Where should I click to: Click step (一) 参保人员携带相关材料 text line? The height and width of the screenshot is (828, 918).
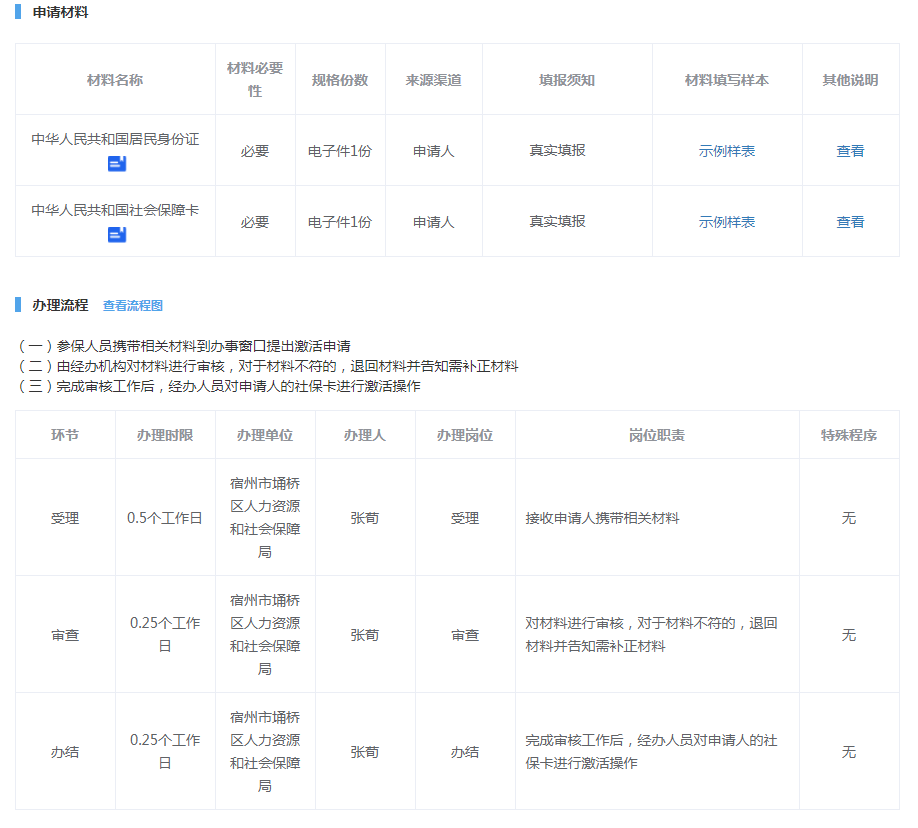point(185,346)
